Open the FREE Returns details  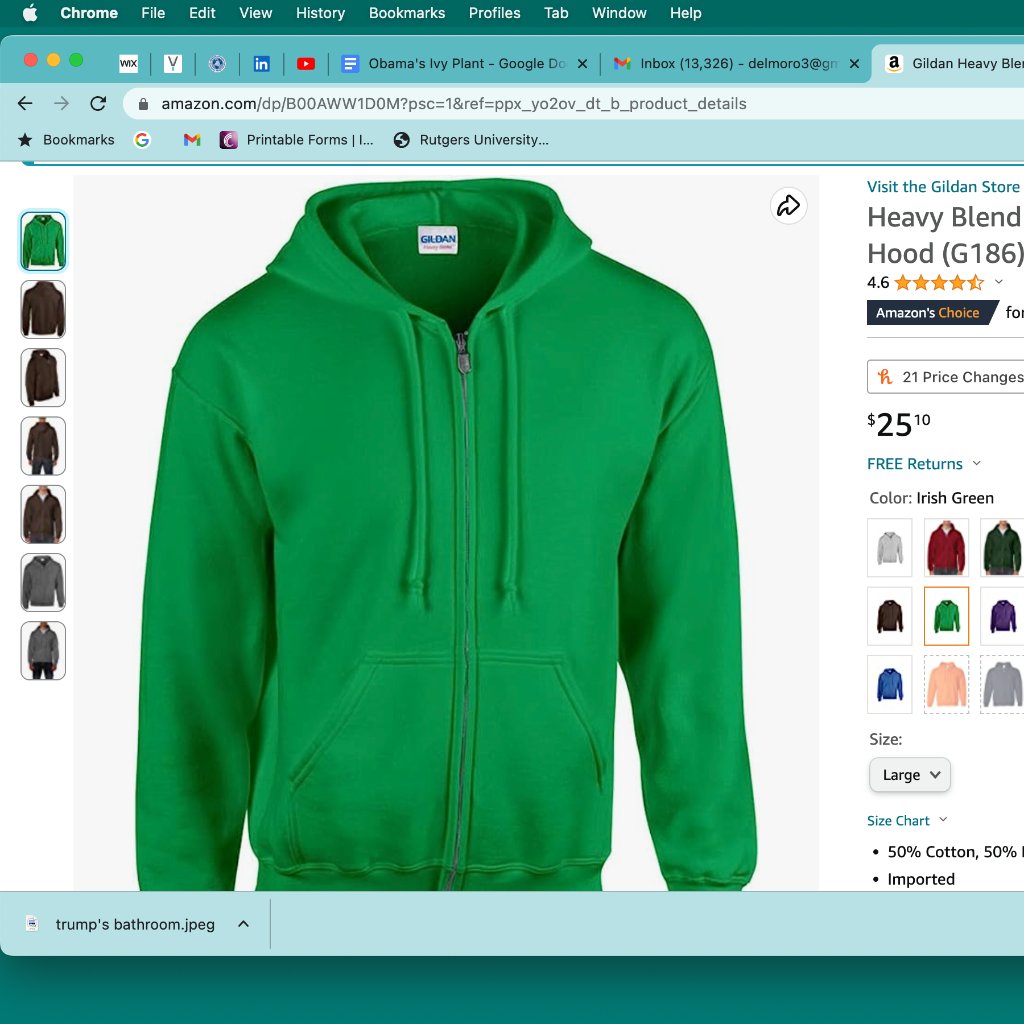point(914,464)
